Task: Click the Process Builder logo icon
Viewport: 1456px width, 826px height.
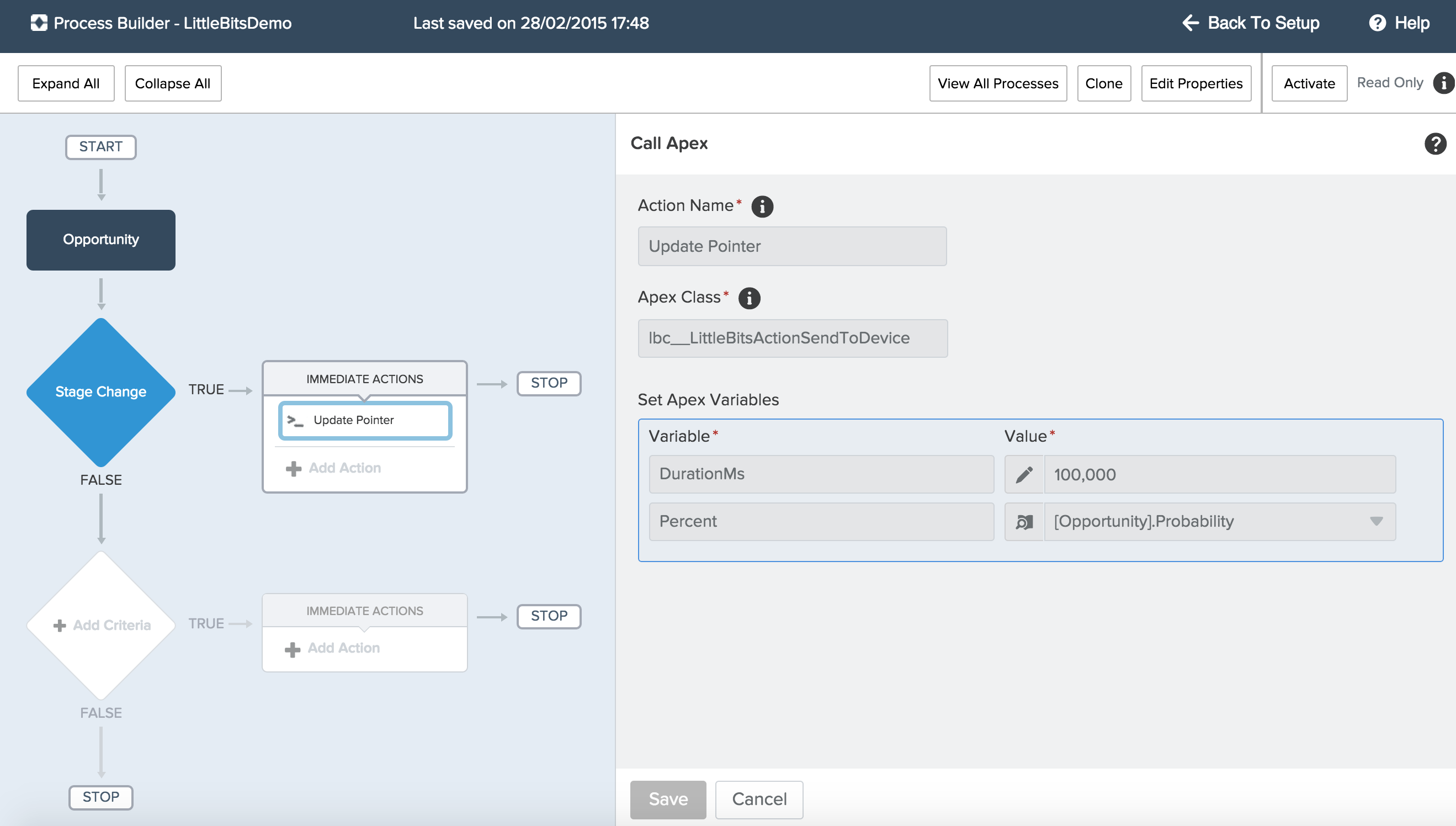Action: tap(39, 23)
